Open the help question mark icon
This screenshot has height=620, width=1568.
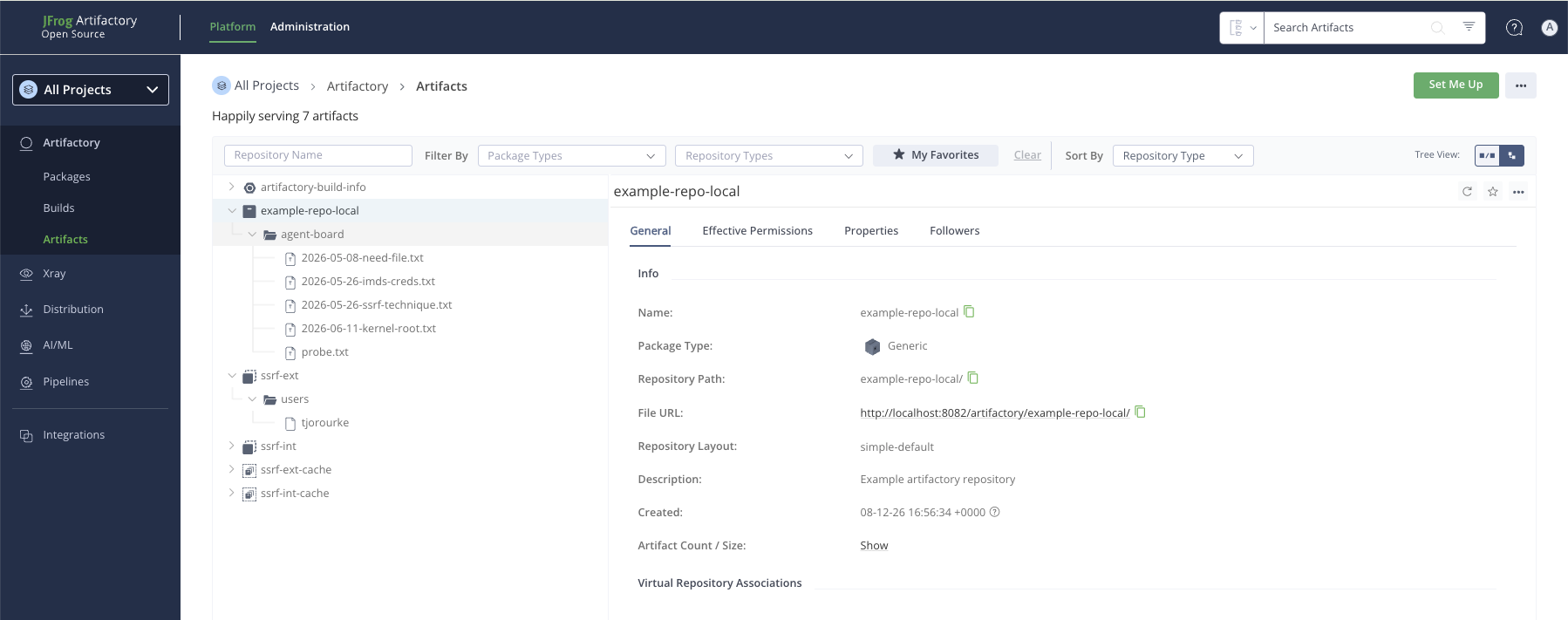(1515, 28)
